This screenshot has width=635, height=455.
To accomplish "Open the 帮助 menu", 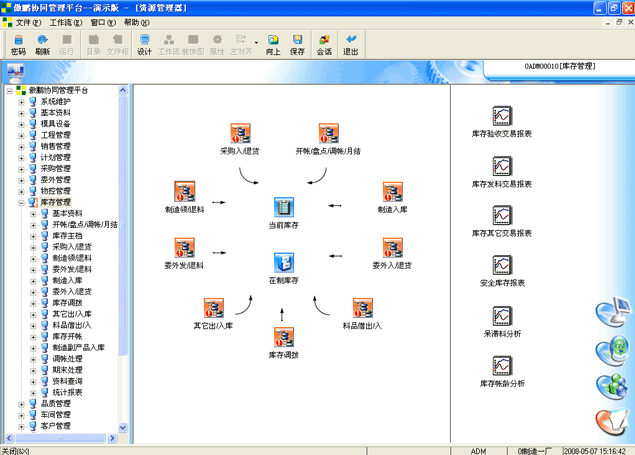I will click(x=136, y=22).
